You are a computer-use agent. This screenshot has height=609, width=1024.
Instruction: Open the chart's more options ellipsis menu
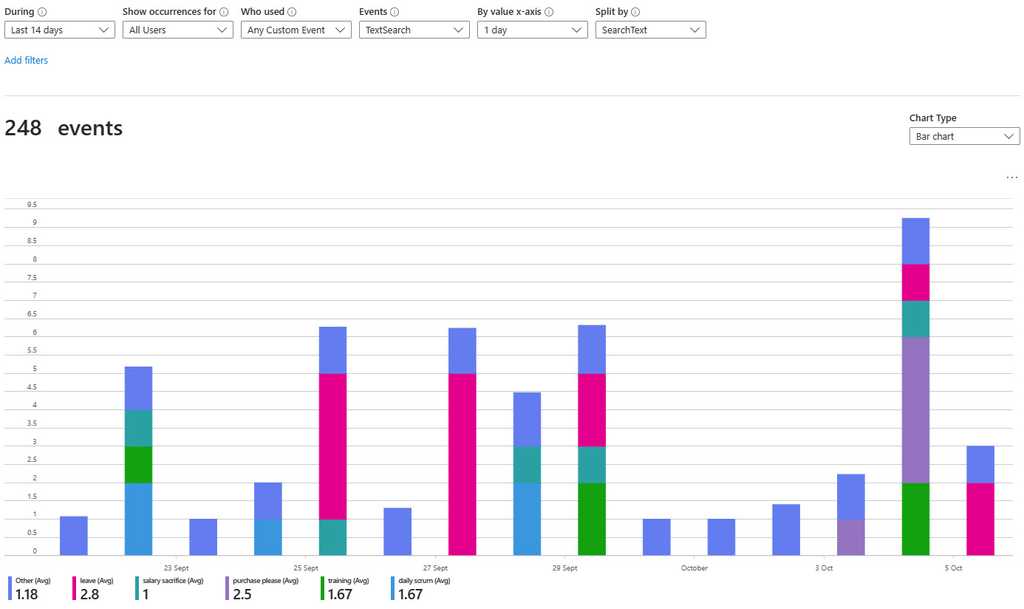tap(1011, 176)
